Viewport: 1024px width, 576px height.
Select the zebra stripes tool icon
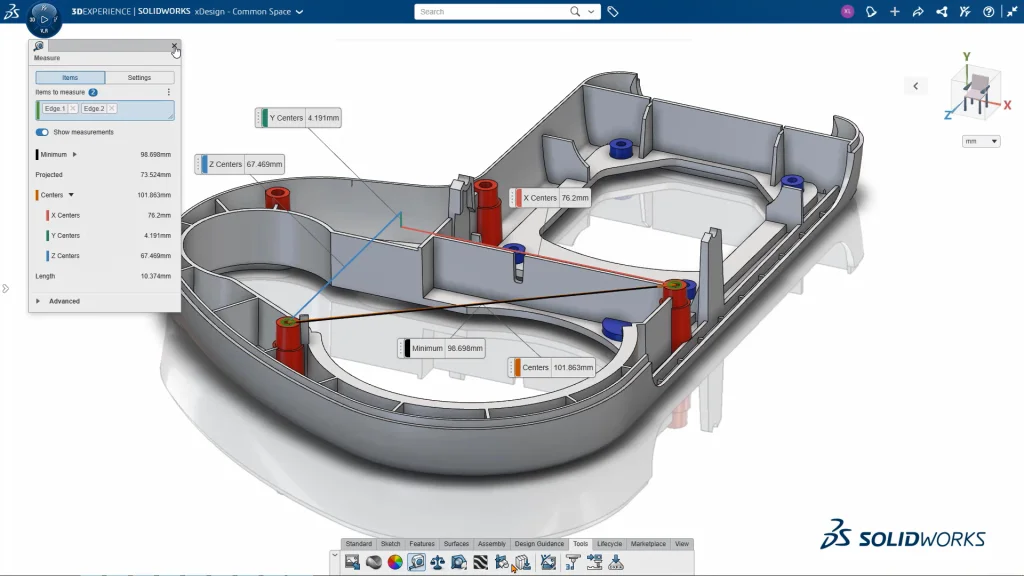tap(480, 562)
